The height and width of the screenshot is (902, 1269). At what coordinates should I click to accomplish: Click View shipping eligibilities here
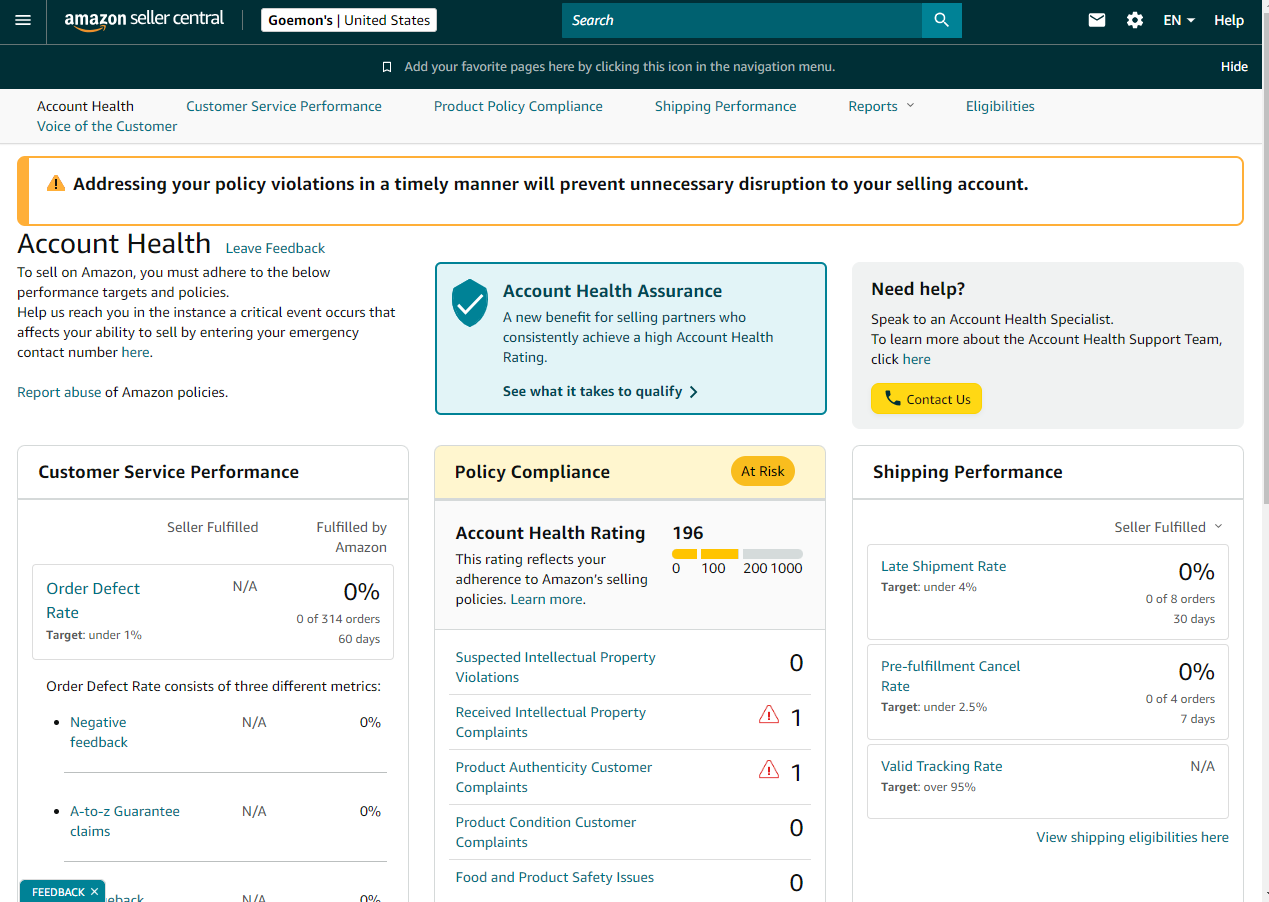coord(1132,837)
